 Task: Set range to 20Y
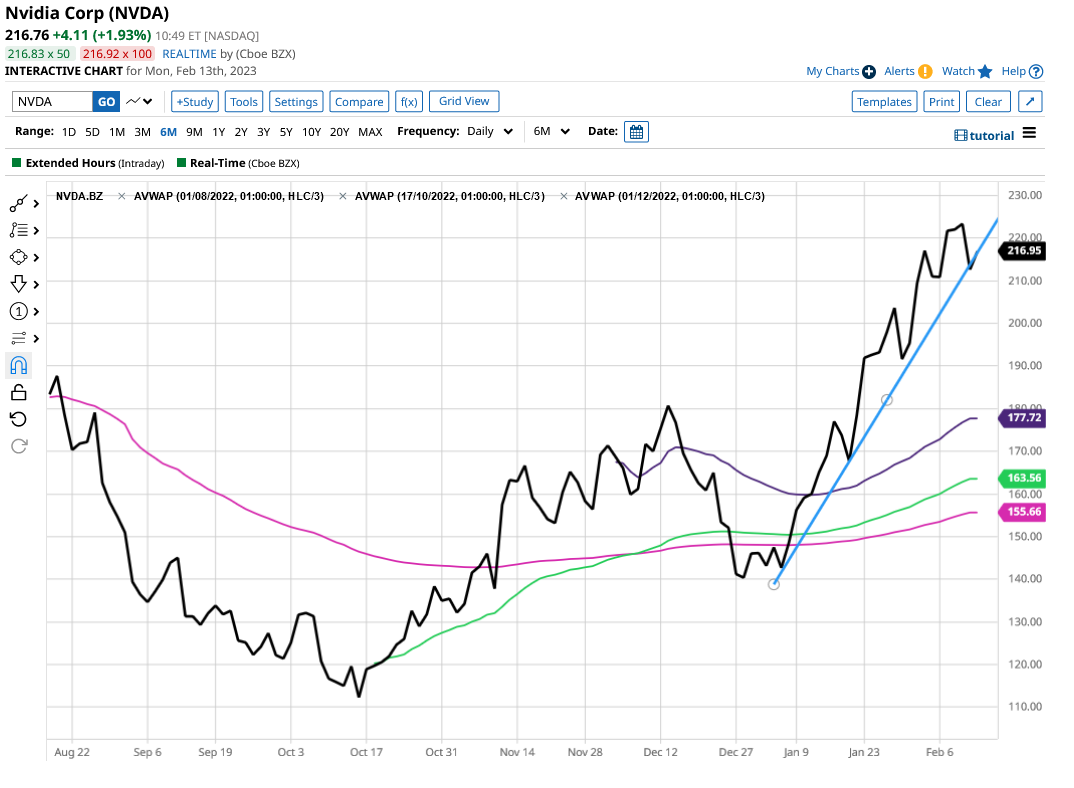point(340,132)
